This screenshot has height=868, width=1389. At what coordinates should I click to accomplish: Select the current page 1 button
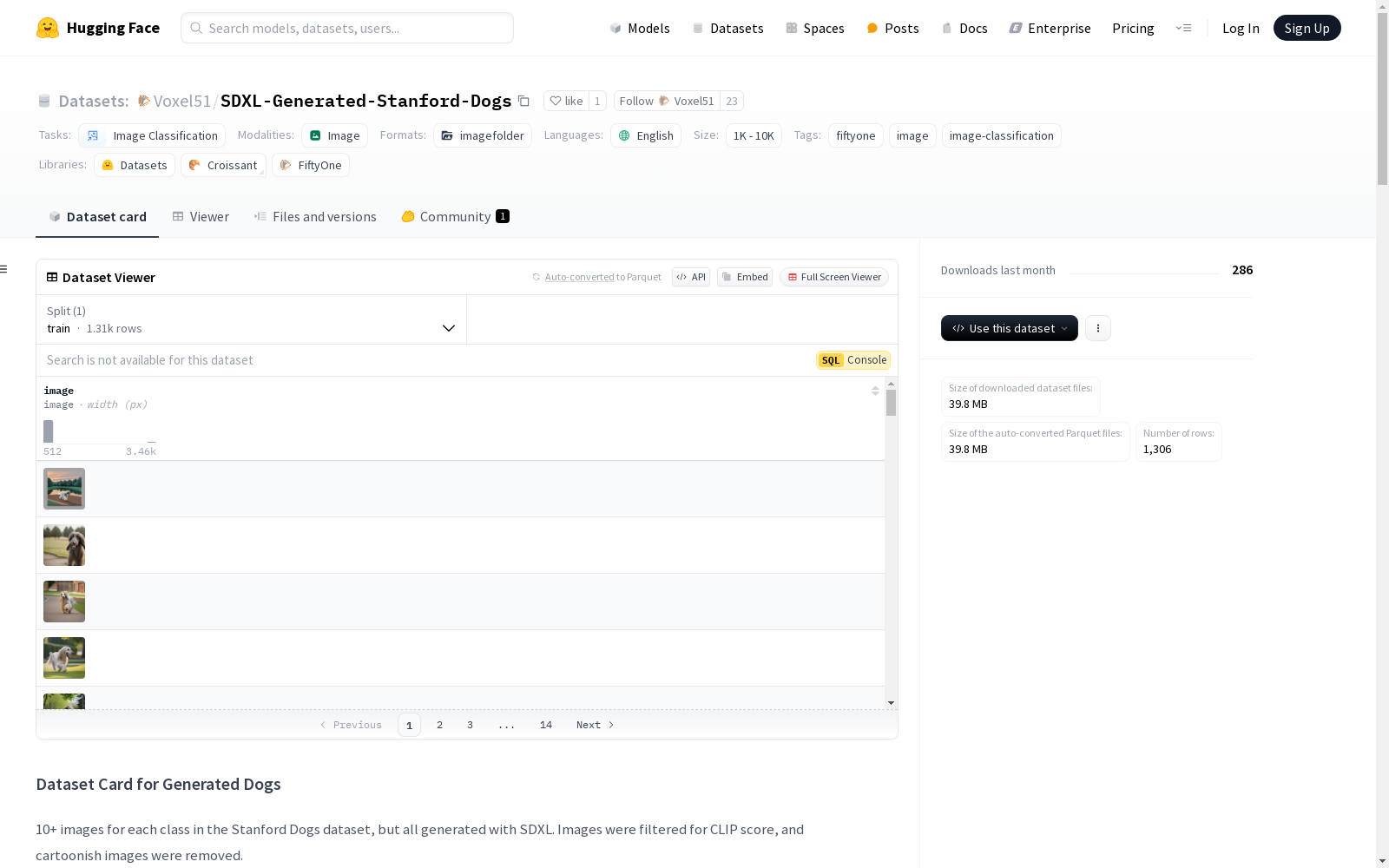(x=409, y=725)
